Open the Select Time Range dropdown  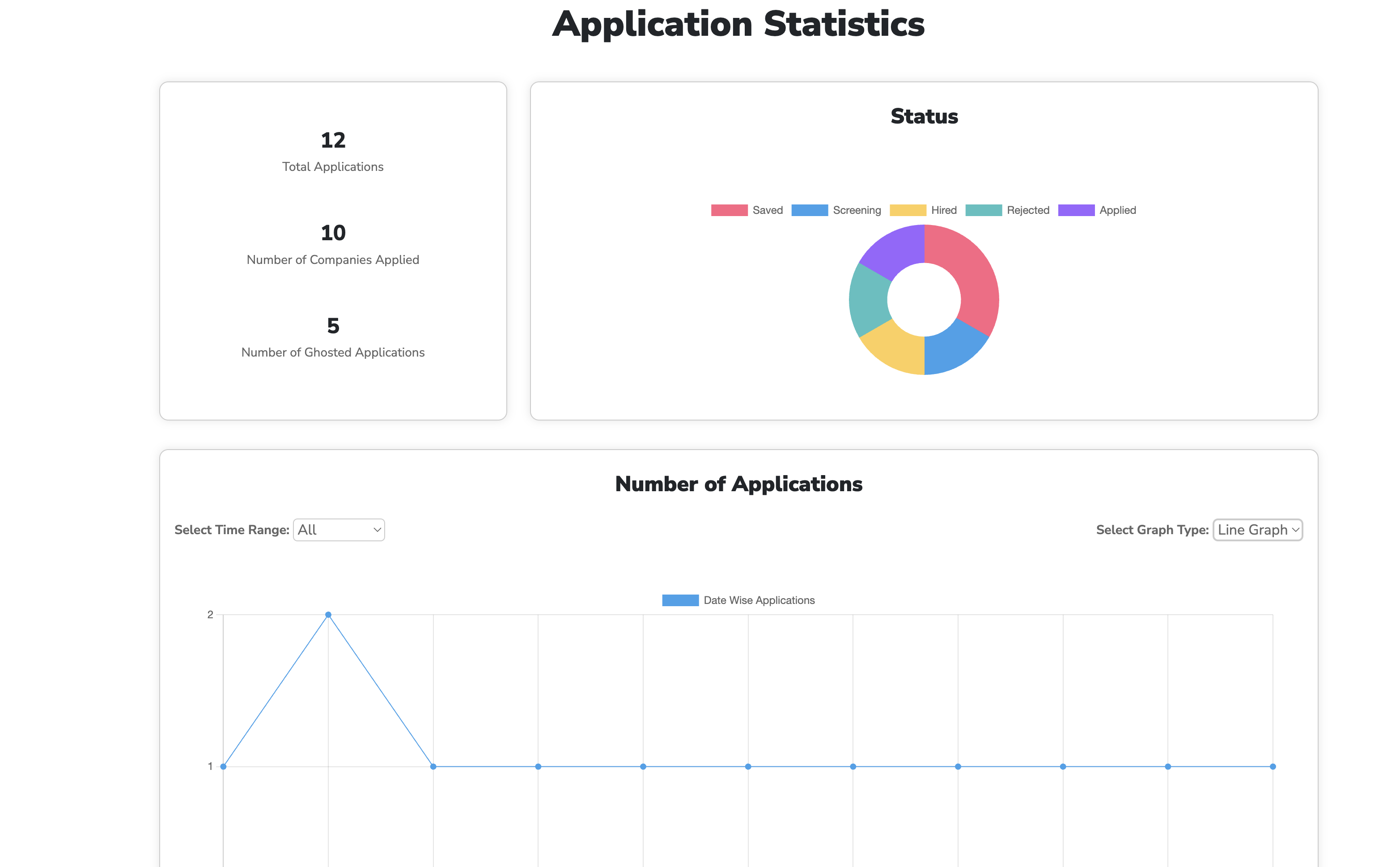click(x=338, y=529)
